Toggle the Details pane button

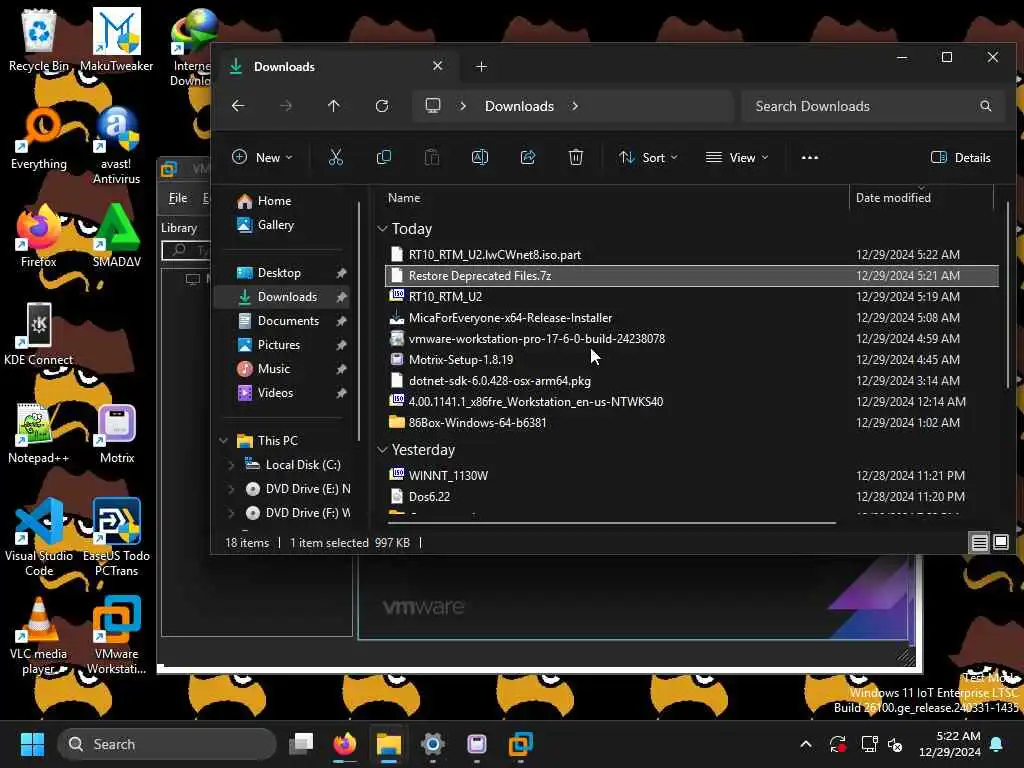pos(961,157)
